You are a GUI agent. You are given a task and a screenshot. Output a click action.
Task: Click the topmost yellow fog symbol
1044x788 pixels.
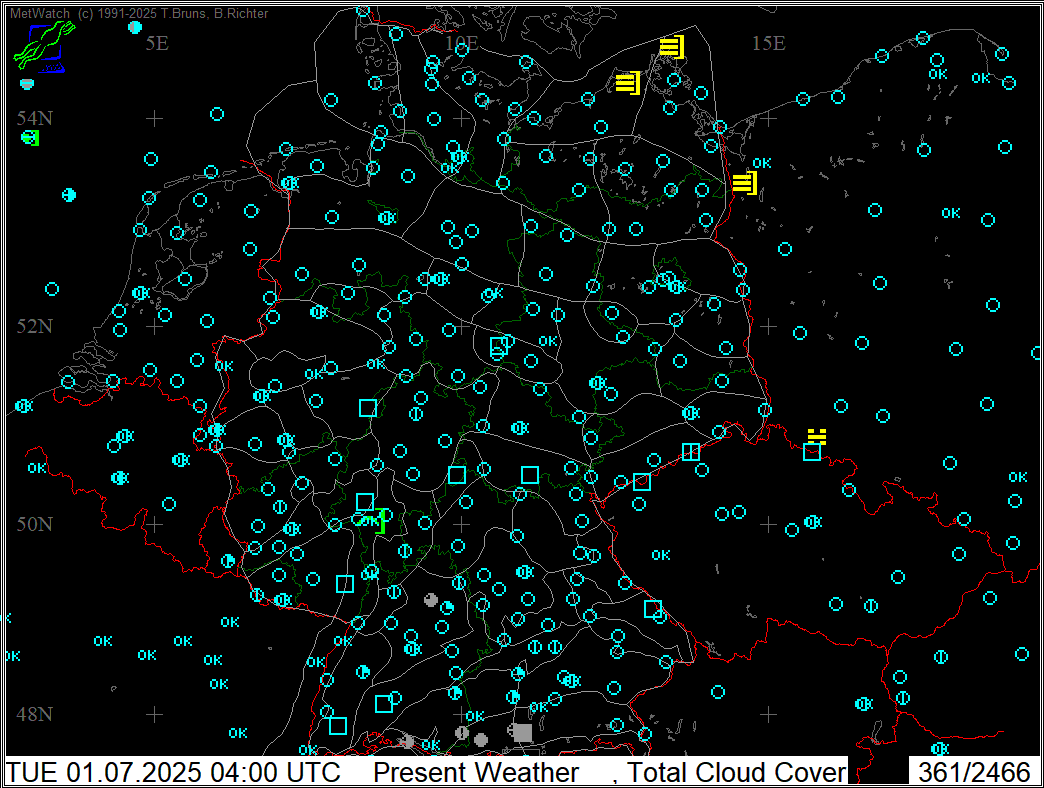(672, 47)
